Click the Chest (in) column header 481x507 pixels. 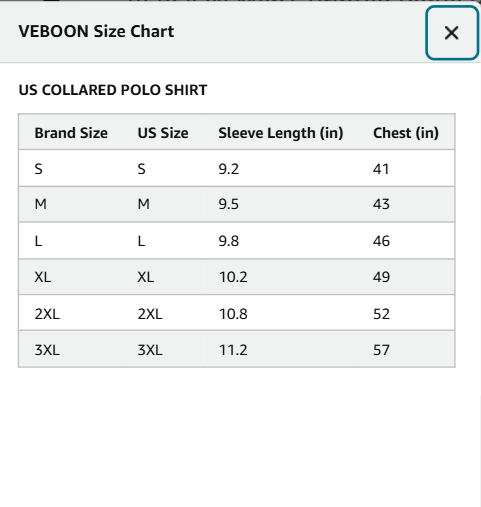click(406, 133)
